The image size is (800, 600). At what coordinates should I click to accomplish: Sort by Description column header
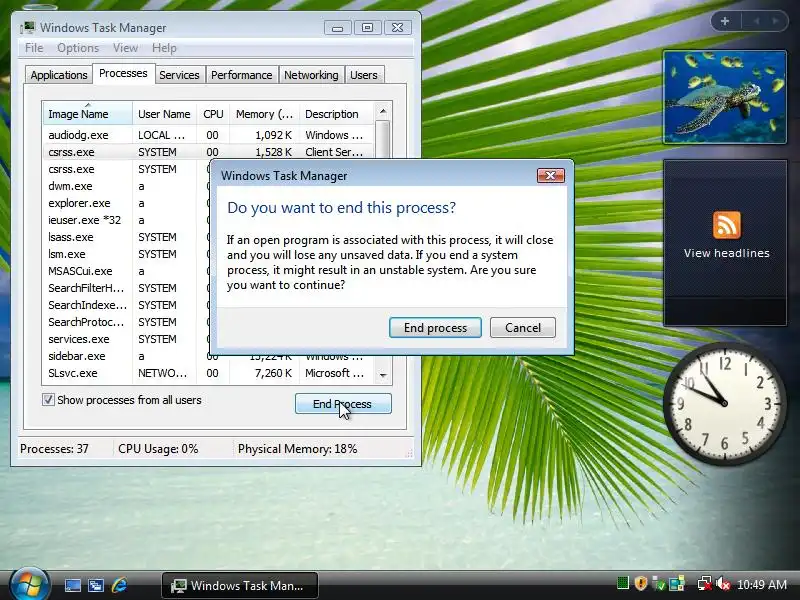337,114
